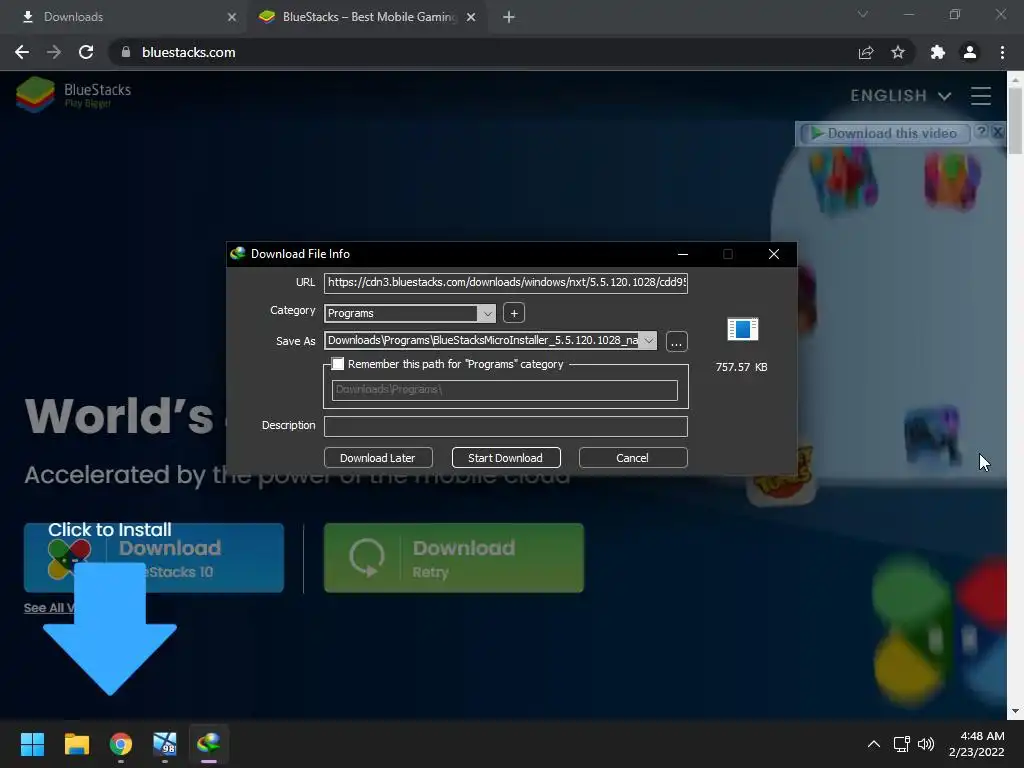Close the Download File Info dialog
Screen dimensions: 1024x768
(774, 254)
